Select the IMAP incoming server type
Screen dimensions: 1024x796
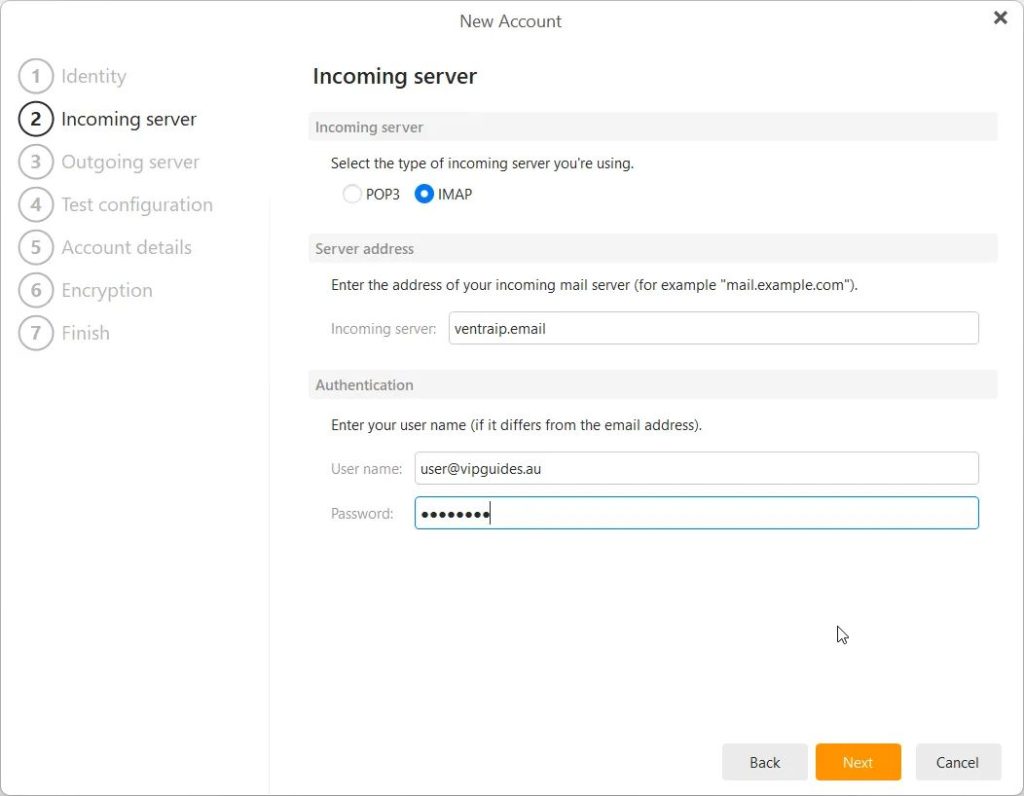[x=424, y=194]
